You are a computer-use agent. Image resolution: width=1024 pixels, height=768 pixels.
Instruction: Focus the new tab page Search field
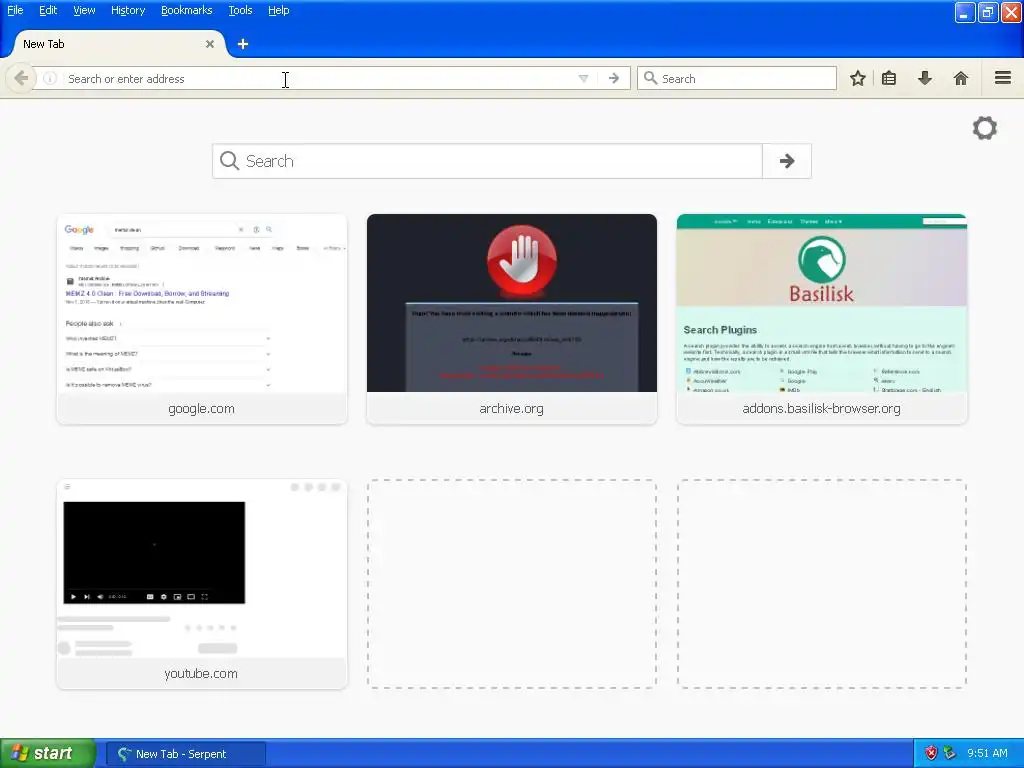click(487, 161)
